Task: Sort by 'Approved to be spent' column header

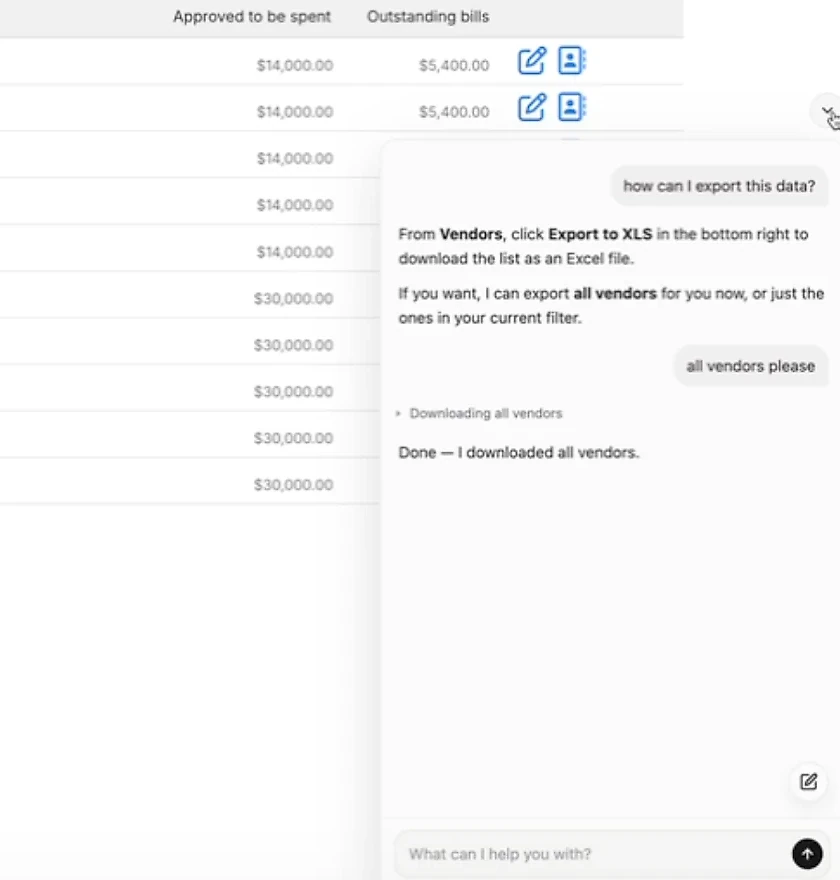Action: [251, 17]
